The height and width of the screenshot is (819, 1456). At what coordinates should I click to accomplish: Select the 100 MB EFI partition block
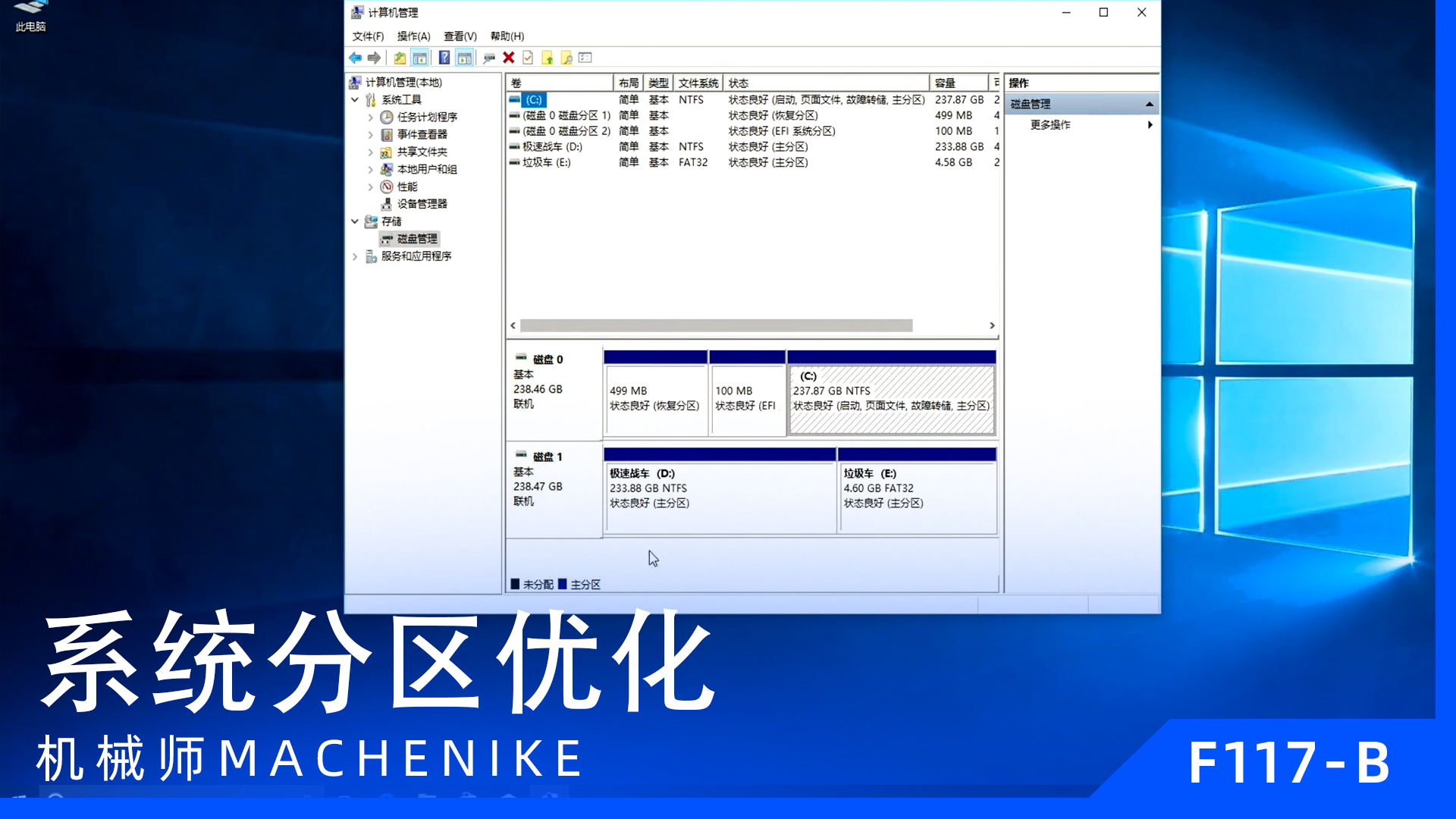click(x=748, y=393)
